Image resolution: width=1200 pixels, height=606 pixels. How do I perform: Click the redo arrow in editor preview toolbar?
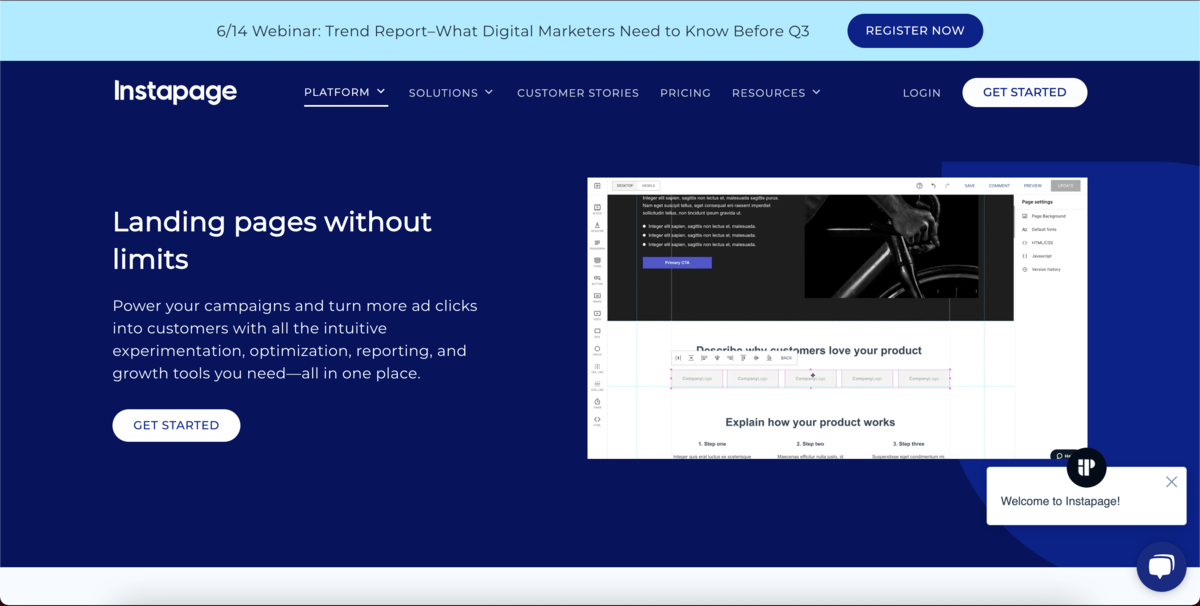point(947,186)
